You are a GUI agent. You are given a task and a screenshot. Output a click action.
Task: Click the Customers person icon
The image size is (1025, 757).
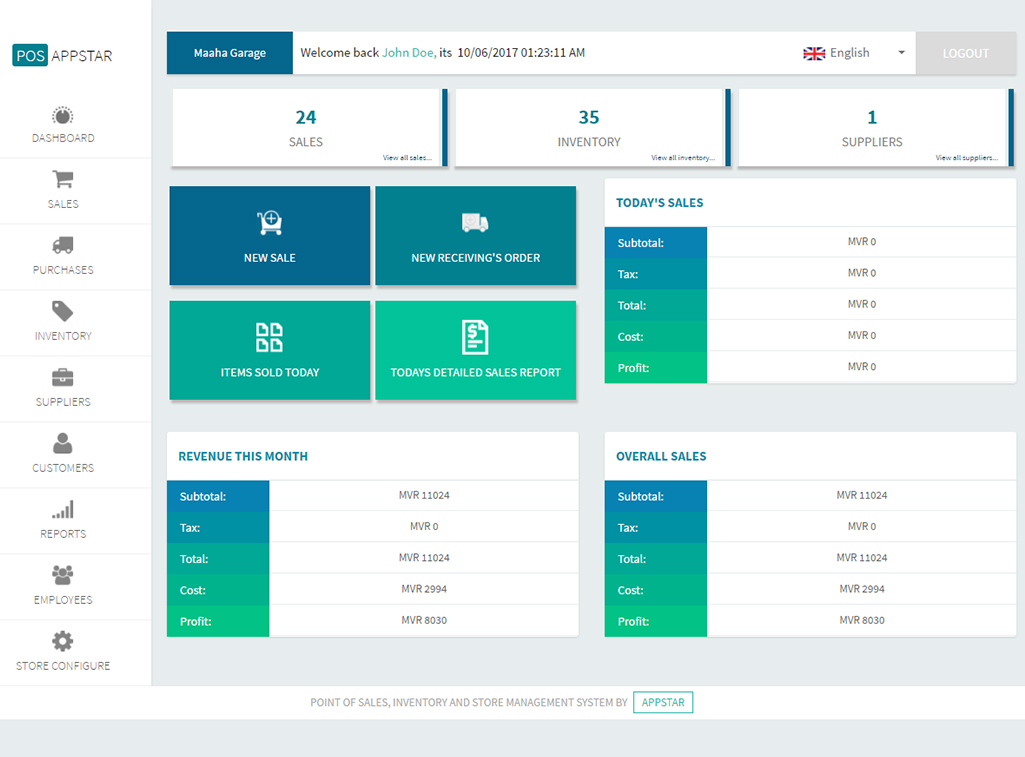coord(63,443)
